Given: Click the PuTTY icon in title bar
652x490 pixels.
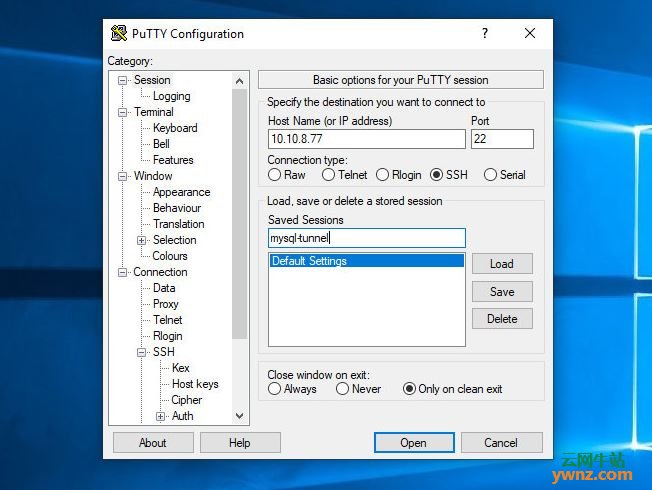Looking at the screenshot, I should [119, 33].
